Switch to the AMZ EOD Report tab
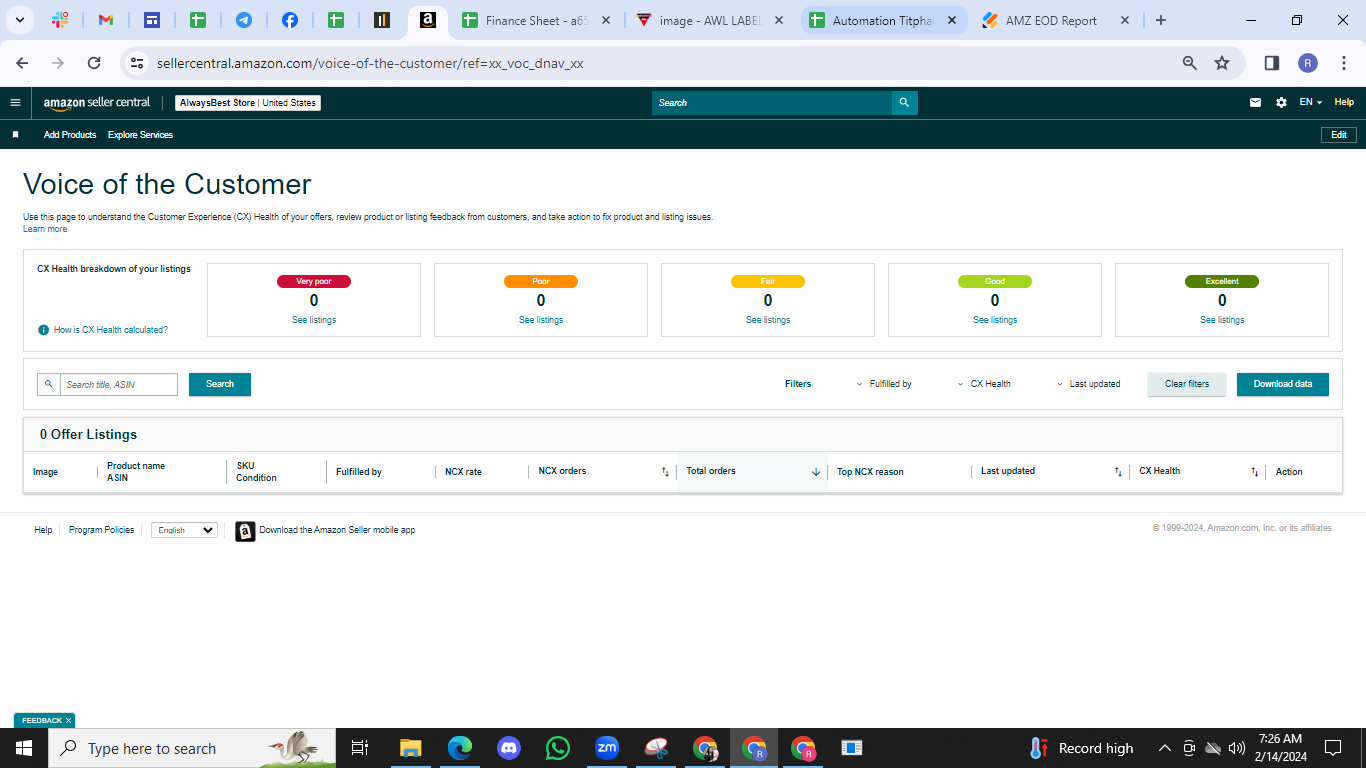 [1056, 20]
